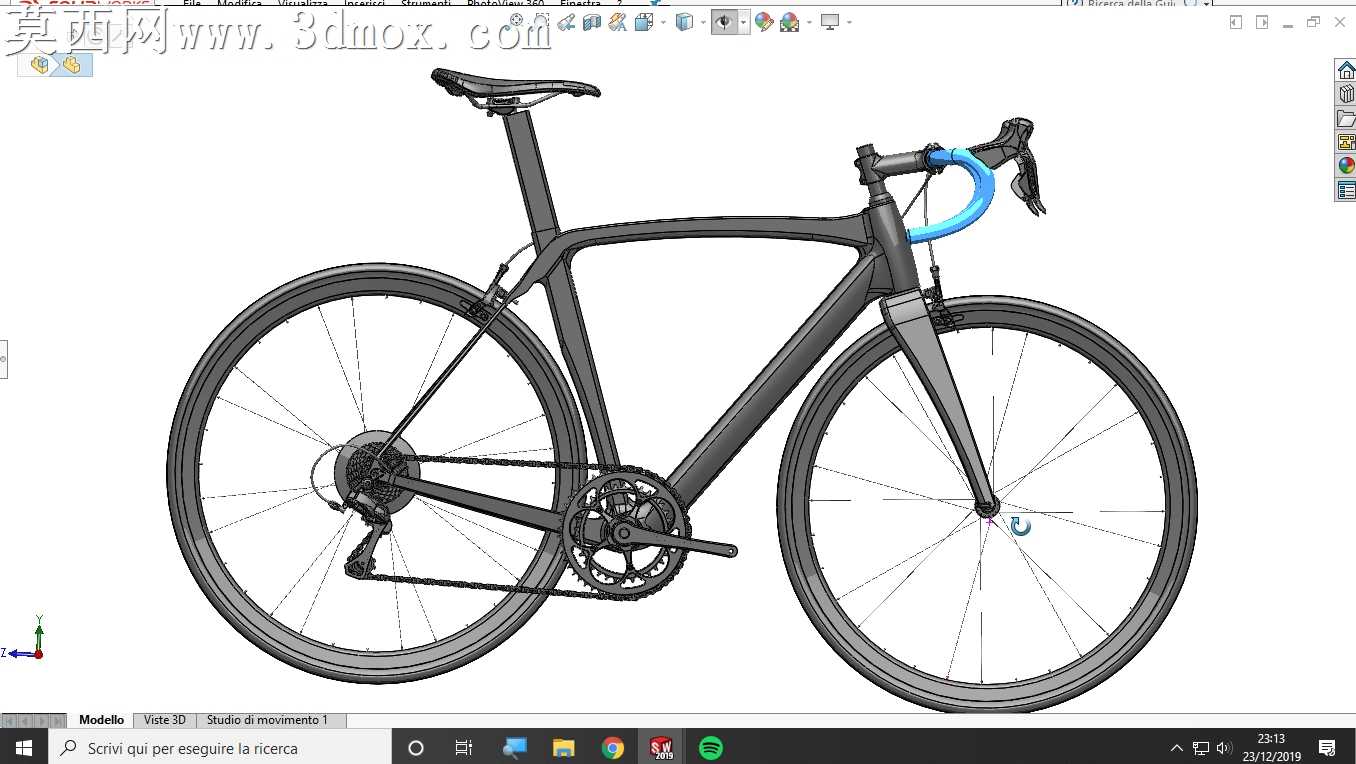Expand the View Settings dropdown arrow
Image resolution: width=1356 pixels, height=764 pixels.
pos(849,22)
